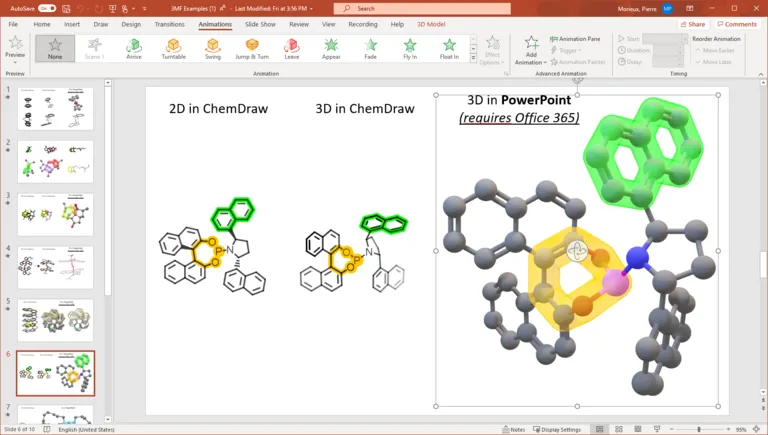
Task: Click the Save icon in title bar
Action: click(67, 8)
